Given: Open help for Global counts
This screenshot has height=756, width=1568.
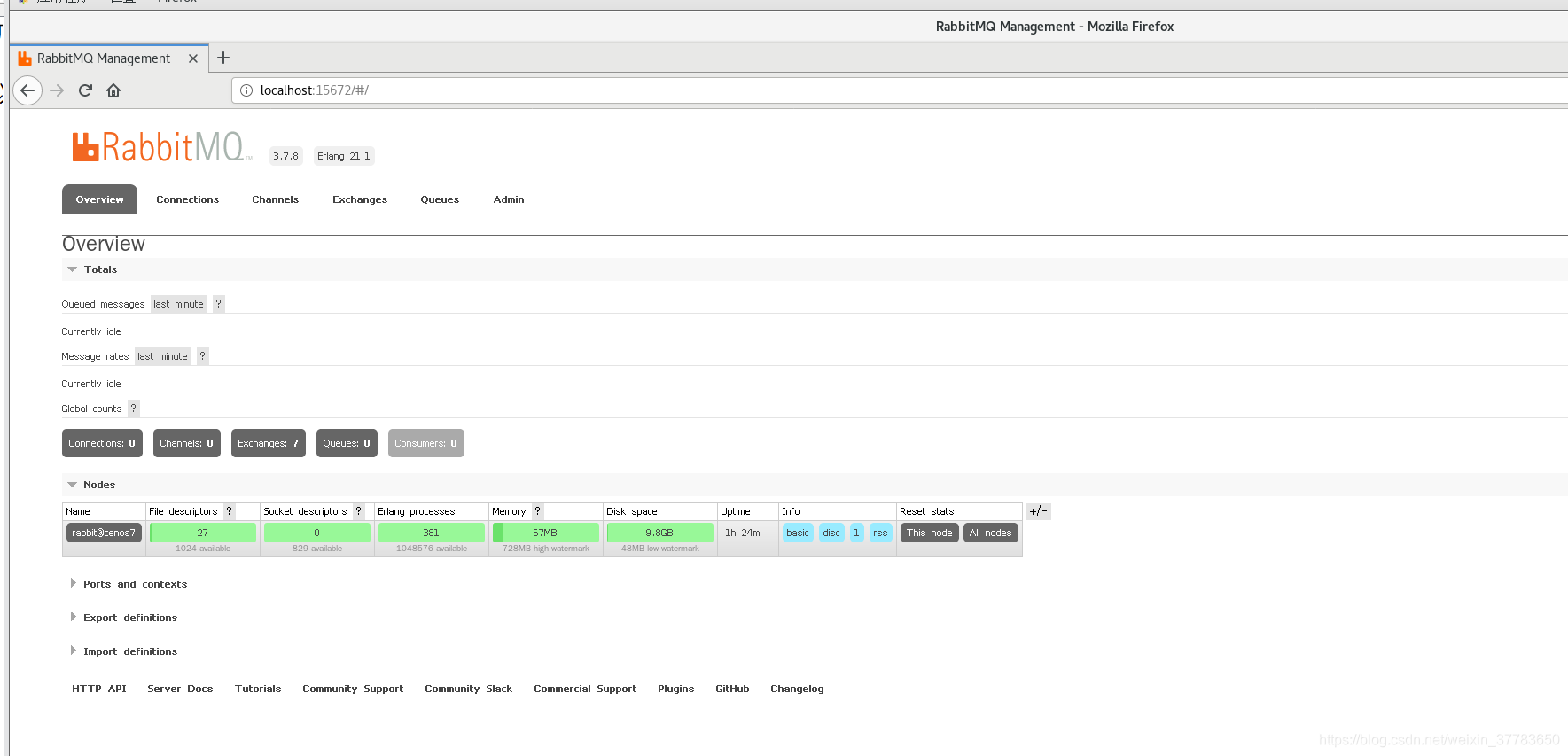Looking at the screenshot, I should [x=134, y=409].
